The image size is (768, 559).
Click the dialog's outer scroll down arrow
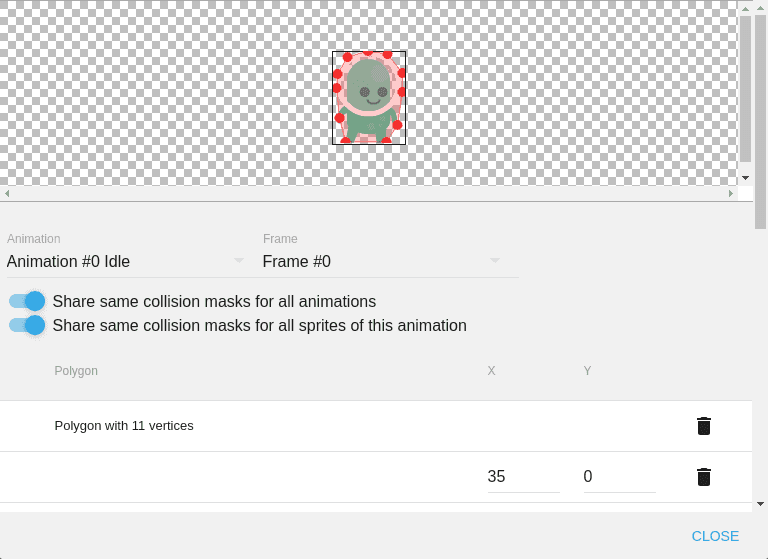coord(760,504)
